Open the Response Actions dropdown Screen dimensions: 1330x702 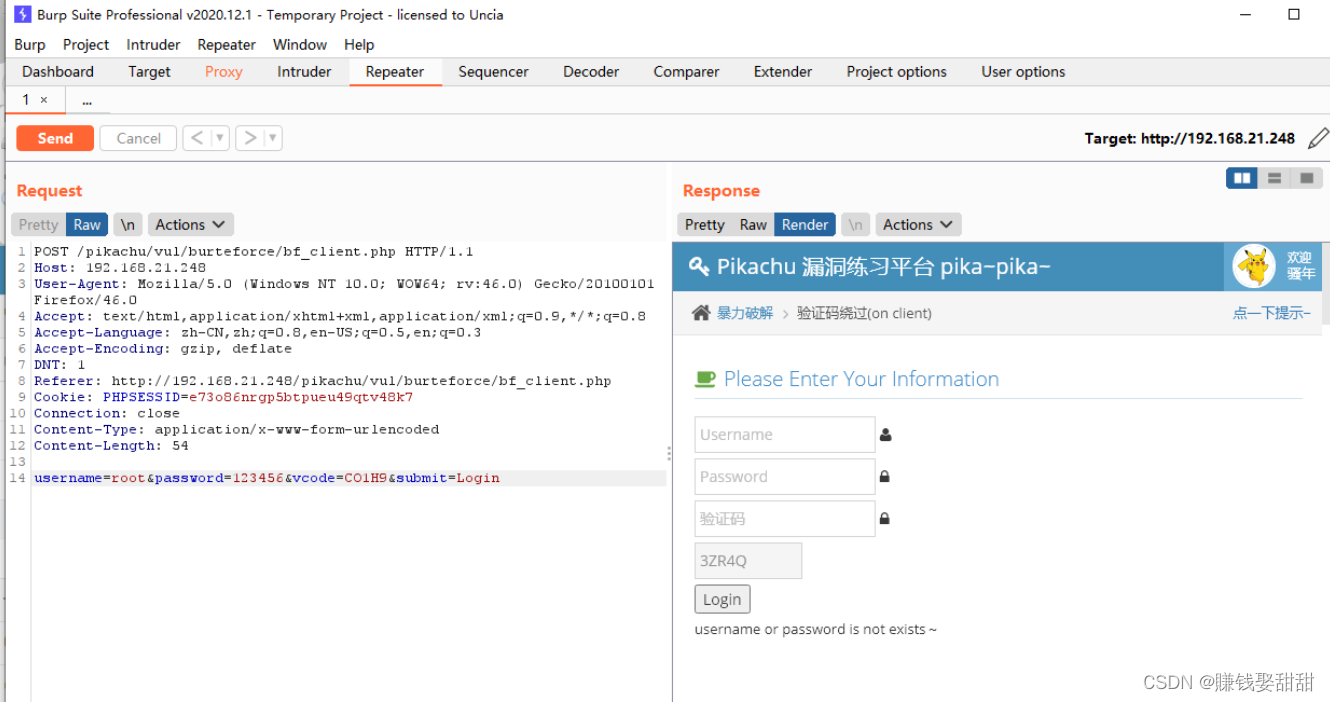click(x=918, y=225)
